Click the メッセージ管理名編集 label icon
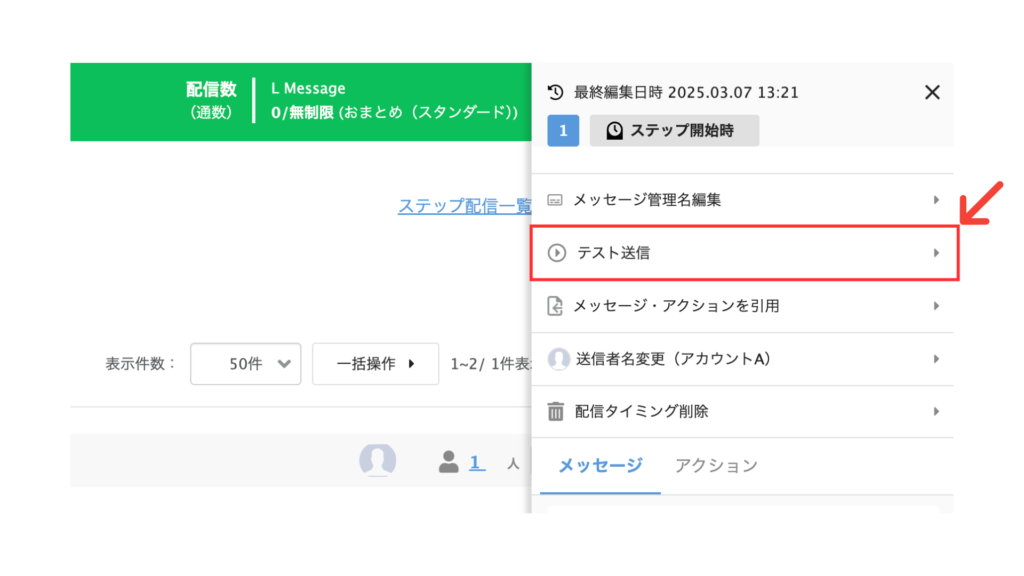 coord(554,200)
